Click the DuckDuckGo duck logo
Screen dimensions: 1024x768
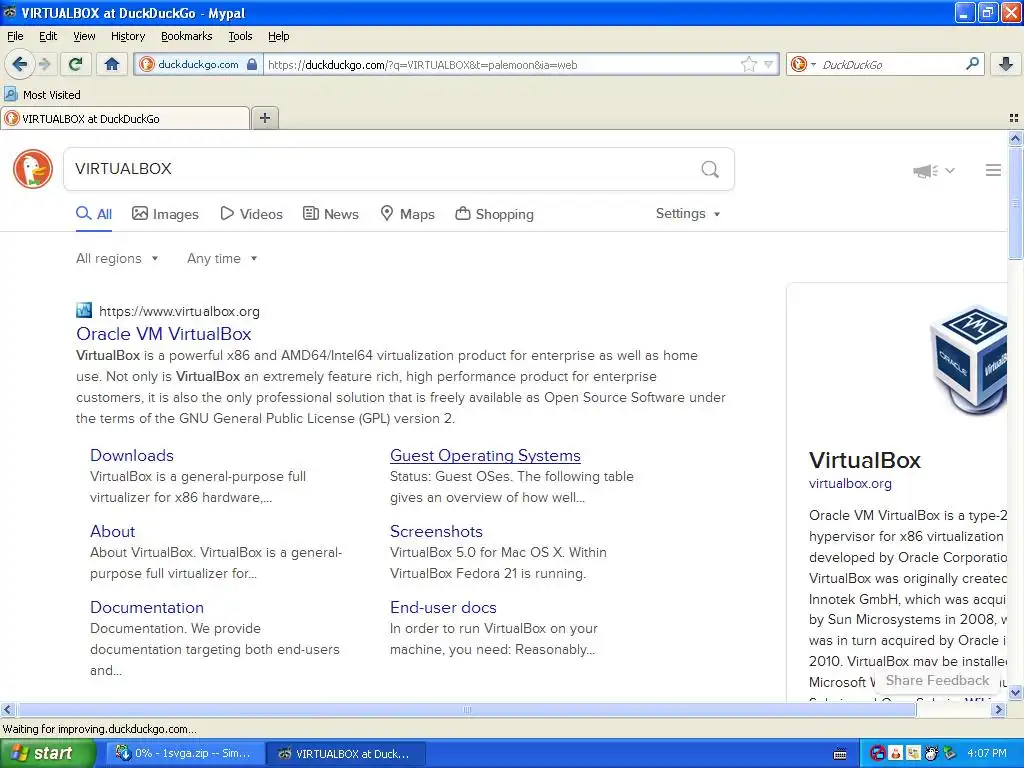33,169
